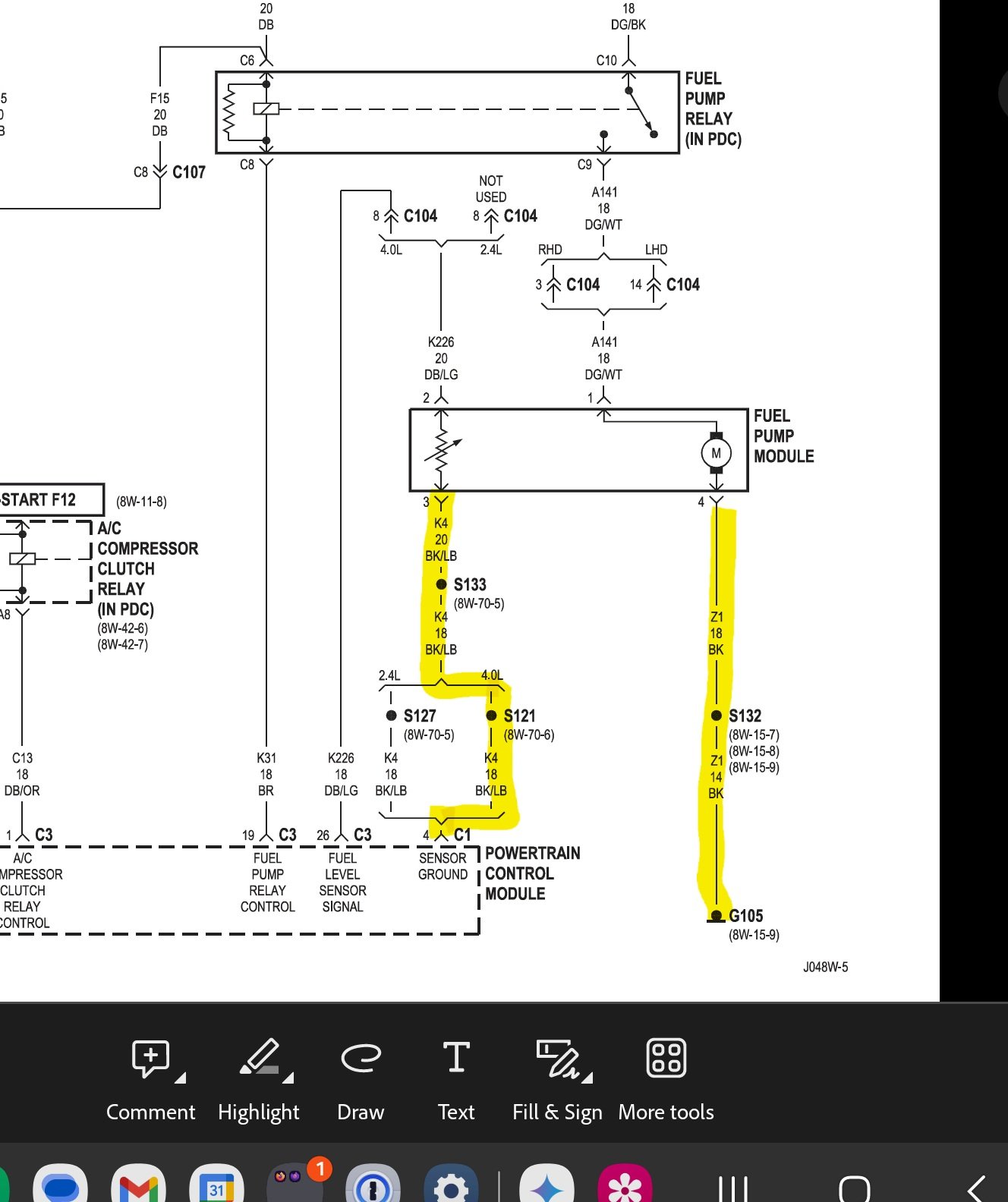Open Settings gear app in taskbar
The image size is (1008, 1202).
pos(451,1187)
